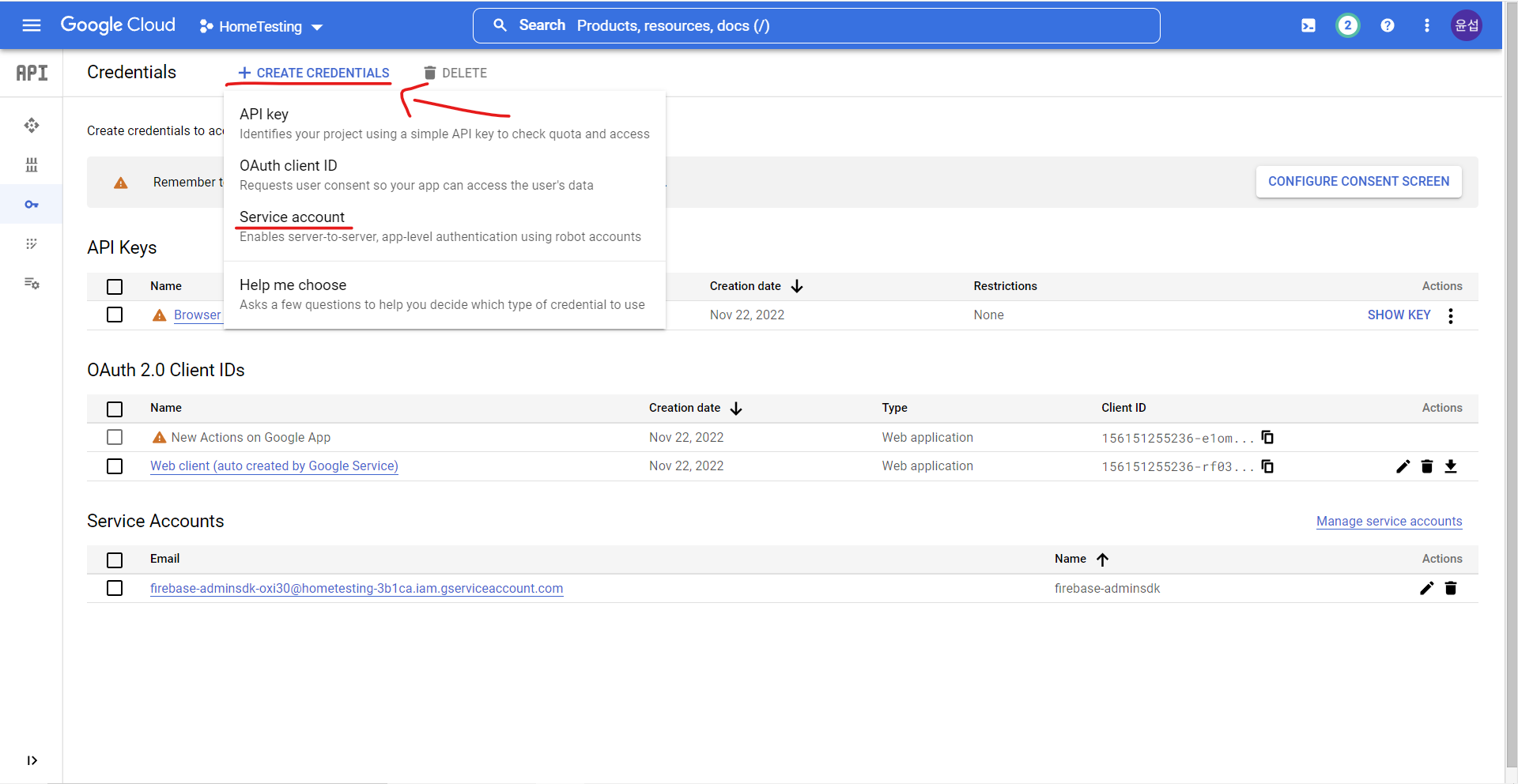Choose API key from the menu
The width and height of the screenshot is (1518, 784).
click(444, 123)
